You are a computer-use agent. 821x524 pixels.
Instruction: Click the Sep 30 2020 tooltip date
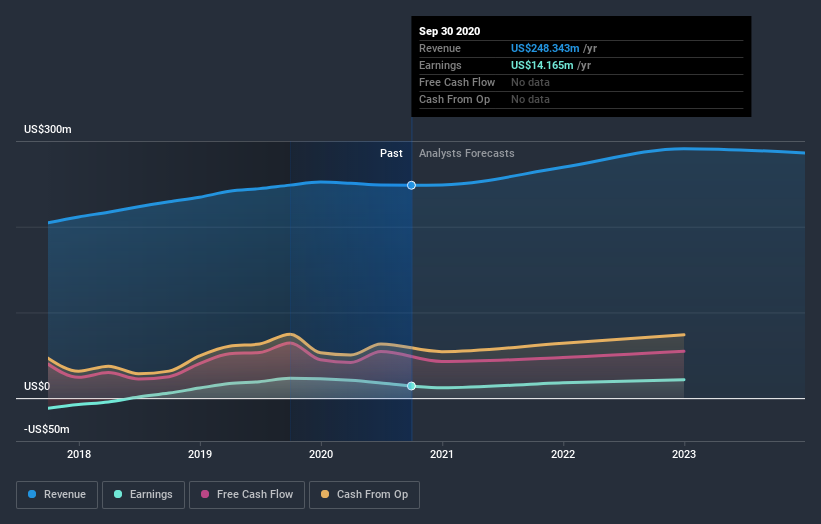coord(449,31)
